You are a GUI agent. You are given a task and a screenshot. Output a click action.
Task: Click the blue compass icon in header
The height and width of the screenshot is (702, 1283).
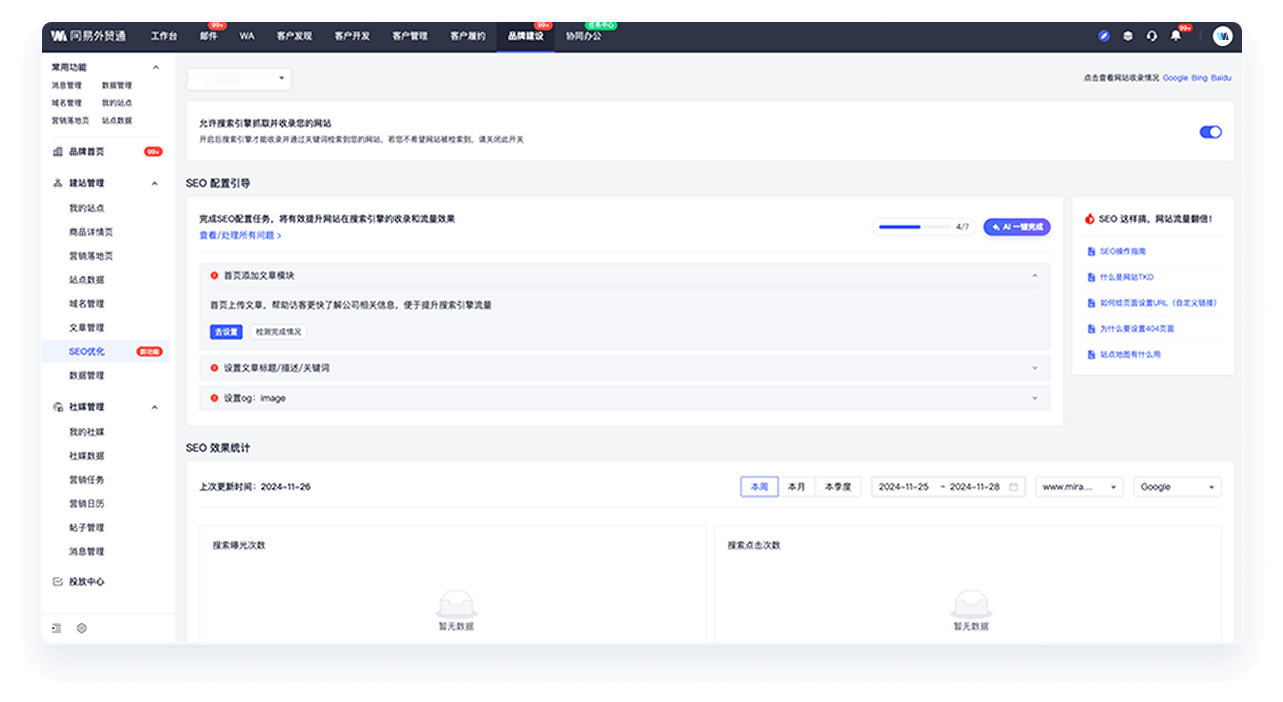coord(1104,36)
